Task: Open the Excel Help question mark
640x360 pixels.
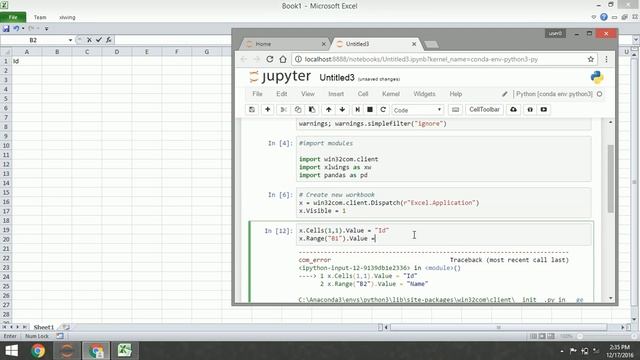Action: click(604, 17)
